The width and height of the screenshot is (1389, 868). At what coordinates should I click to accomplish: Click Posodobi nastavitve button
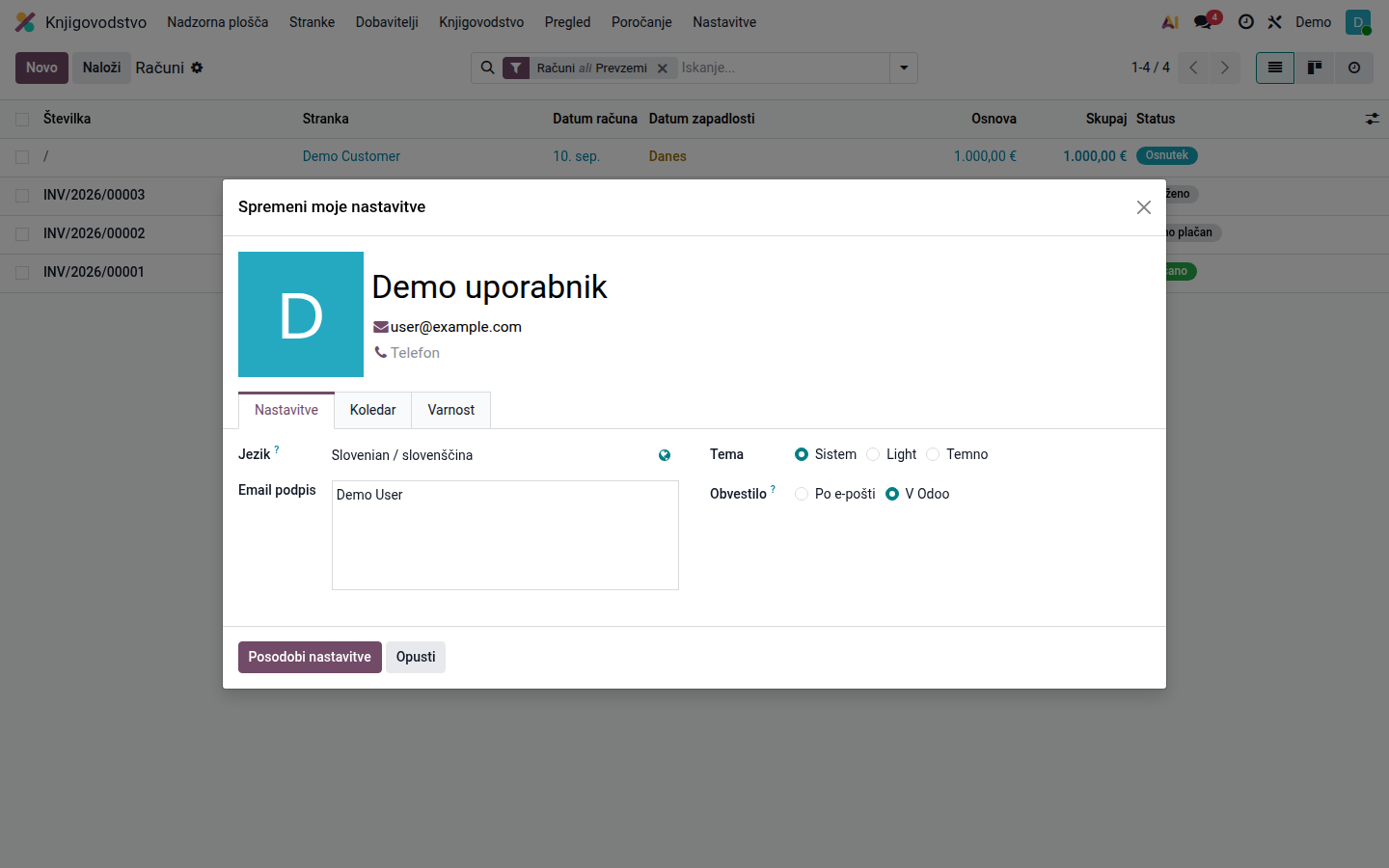point(310,657)
